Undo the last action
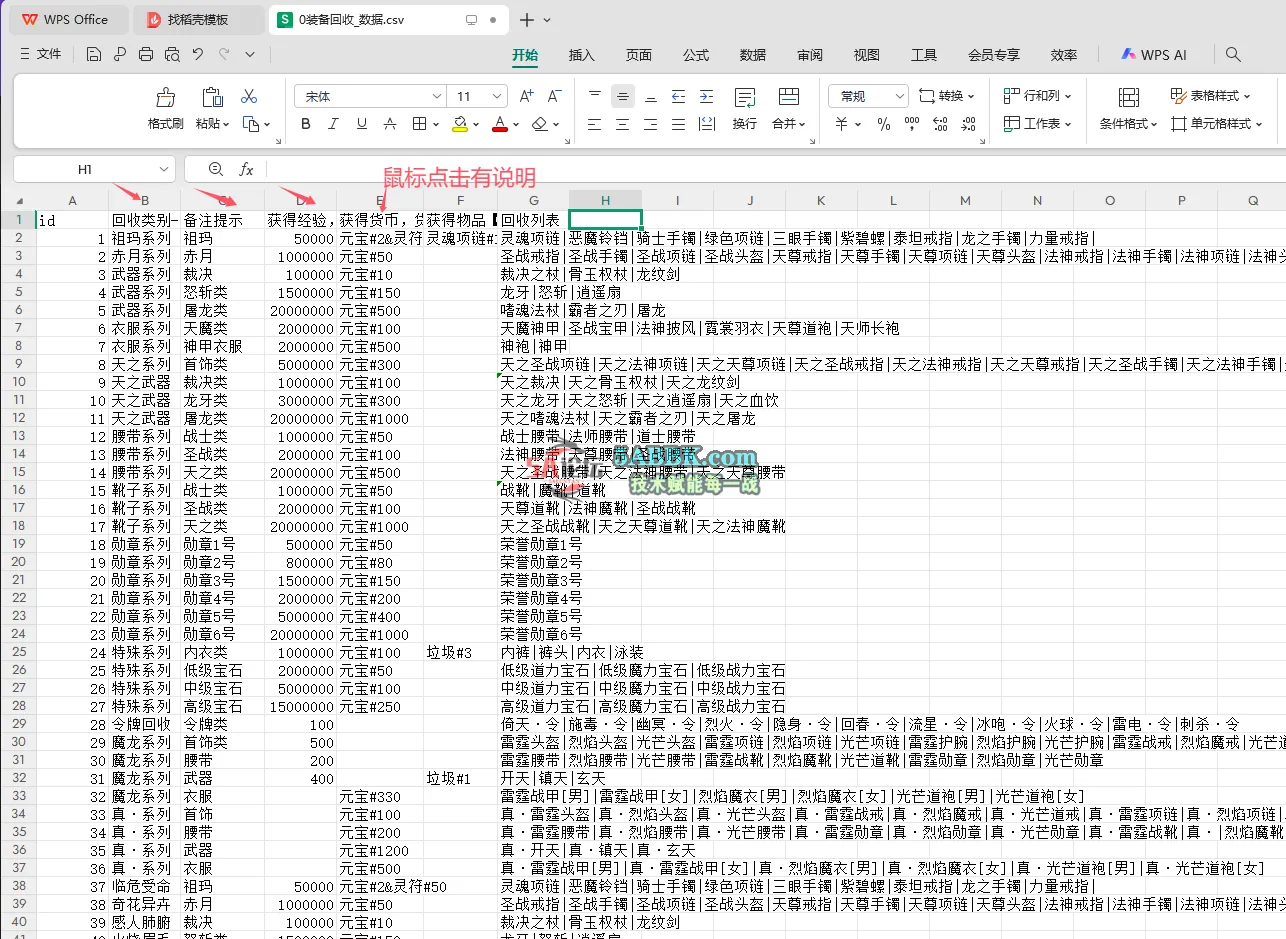This screenshot has height=939, width=1286. pyautogui.click(x=198, y=55)
